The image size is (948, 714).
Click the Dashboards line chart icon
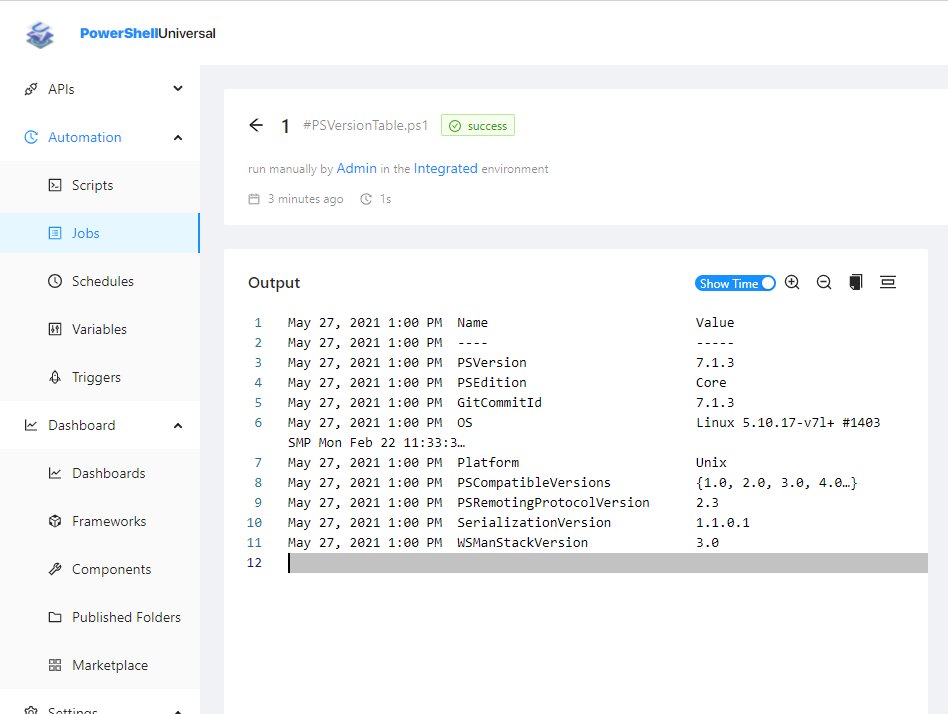pos(55,473)
